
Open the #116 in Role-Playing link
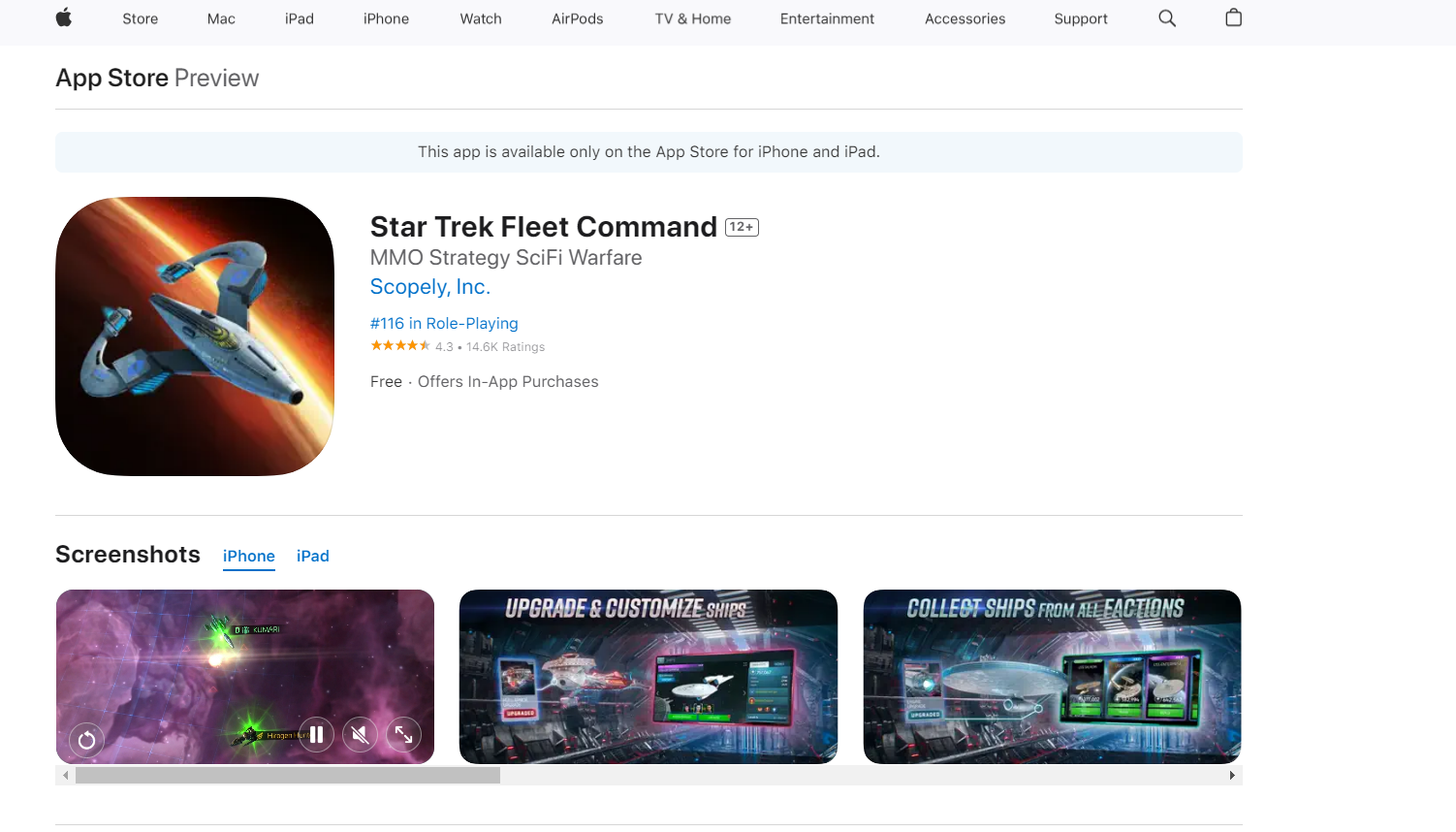coord(444,323)
